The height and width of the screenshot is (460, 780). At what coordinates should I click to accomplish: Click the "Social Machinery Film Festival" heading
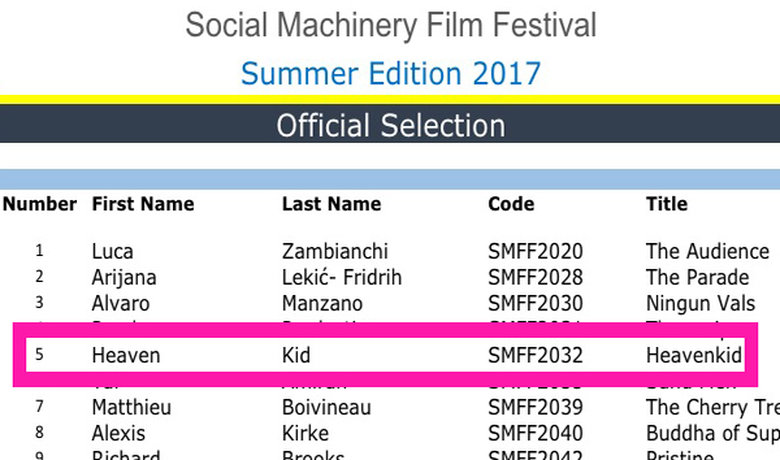click(390, 25)
